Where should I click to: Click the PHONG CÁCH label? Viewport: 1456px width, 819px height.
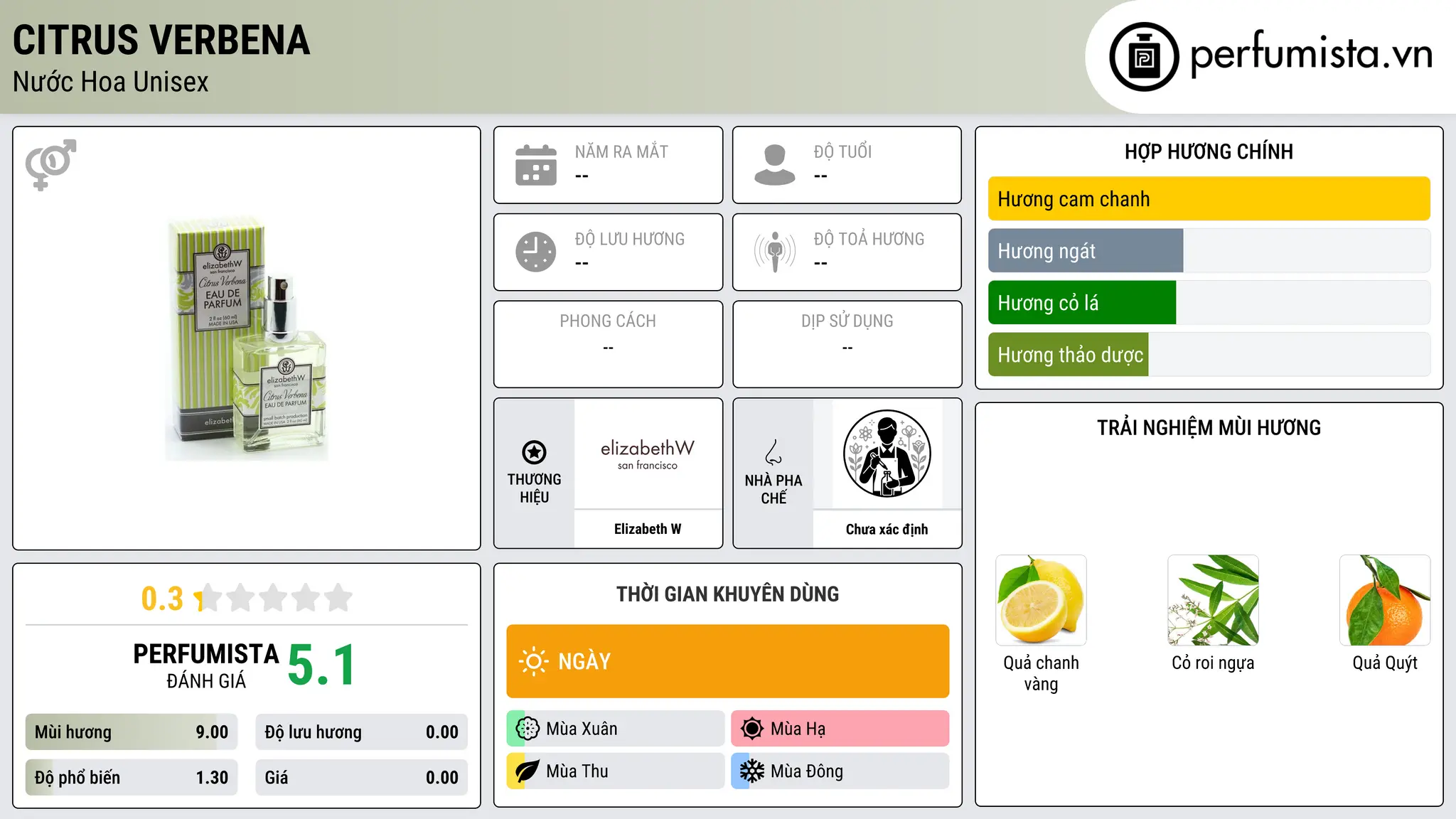pyautogui.click(x=608, y=321)
